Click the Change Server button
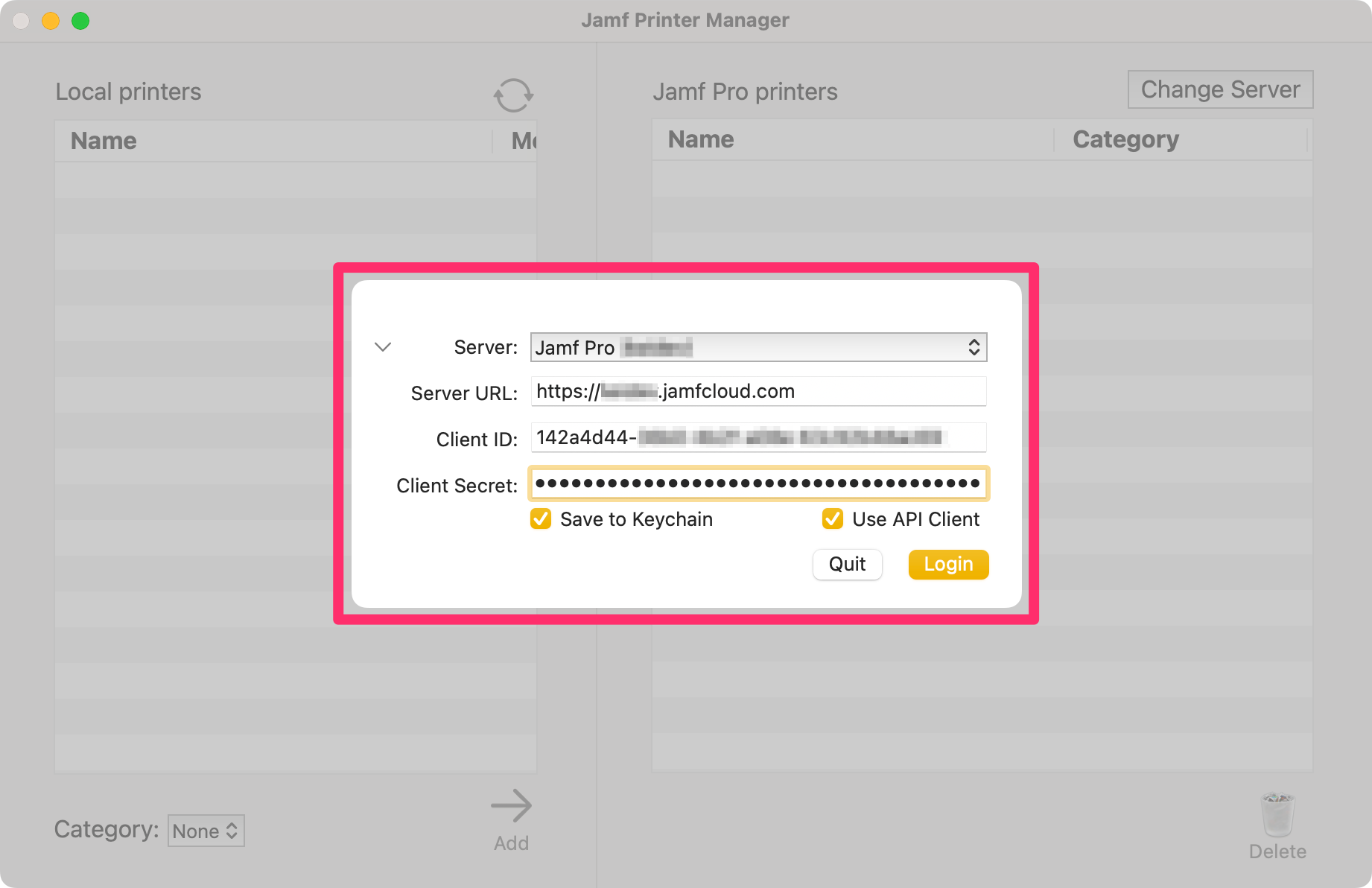This screenshot has width=1372, height=888. coord(1220,89)
